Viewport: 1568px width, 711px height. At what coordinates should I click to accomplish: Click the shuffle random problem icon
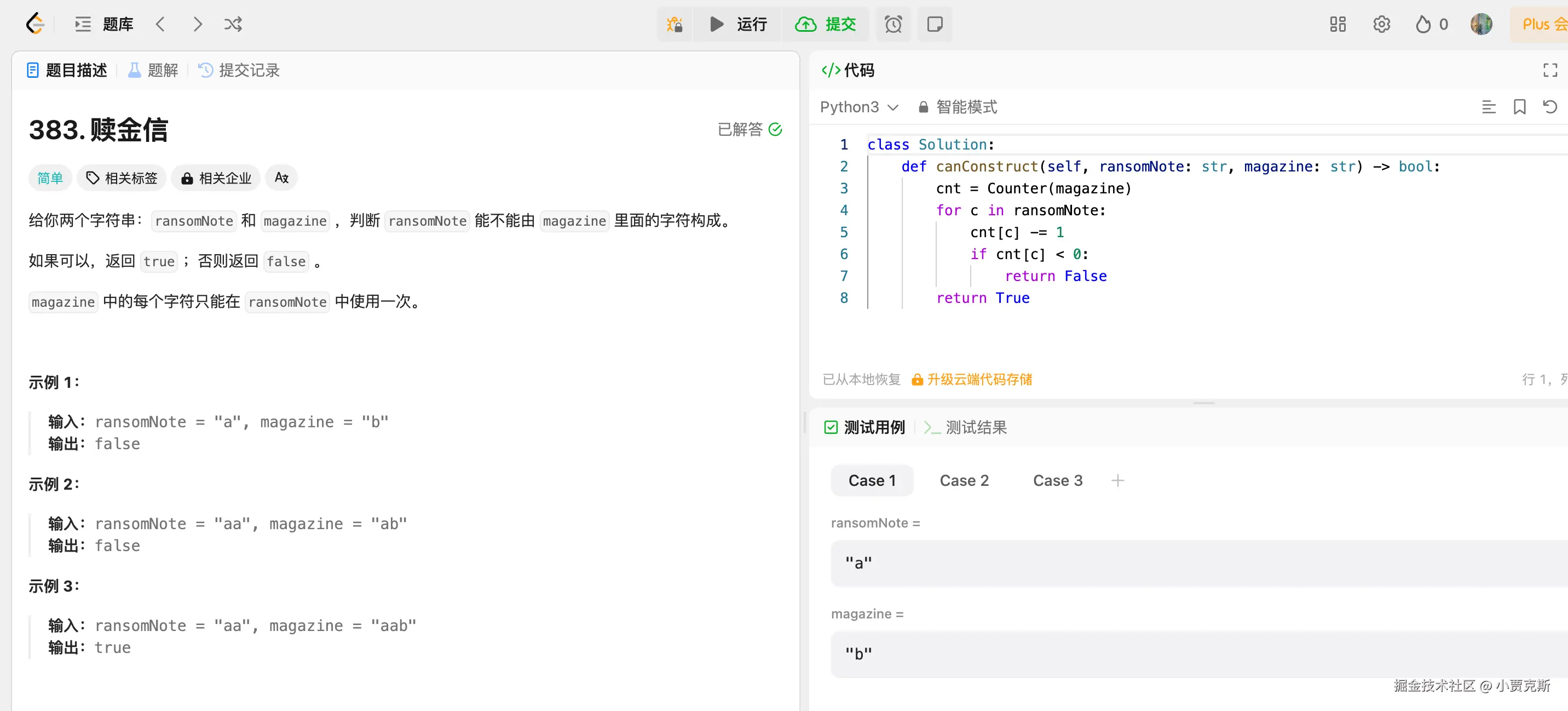(233, 24)
